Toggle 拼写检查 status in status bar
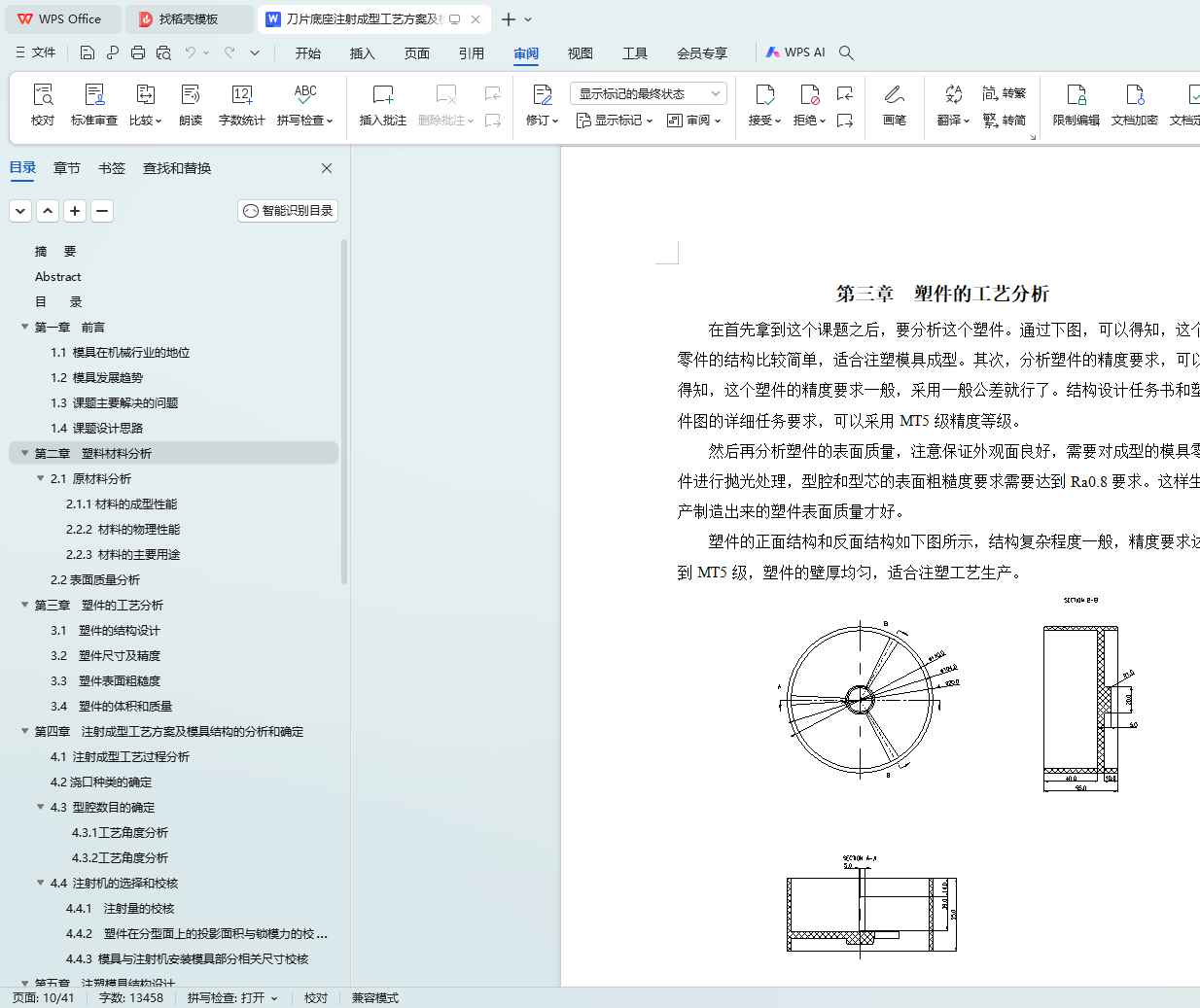Image resolution: width=1200 pixels, height=1008 pixels. point(232,998)
